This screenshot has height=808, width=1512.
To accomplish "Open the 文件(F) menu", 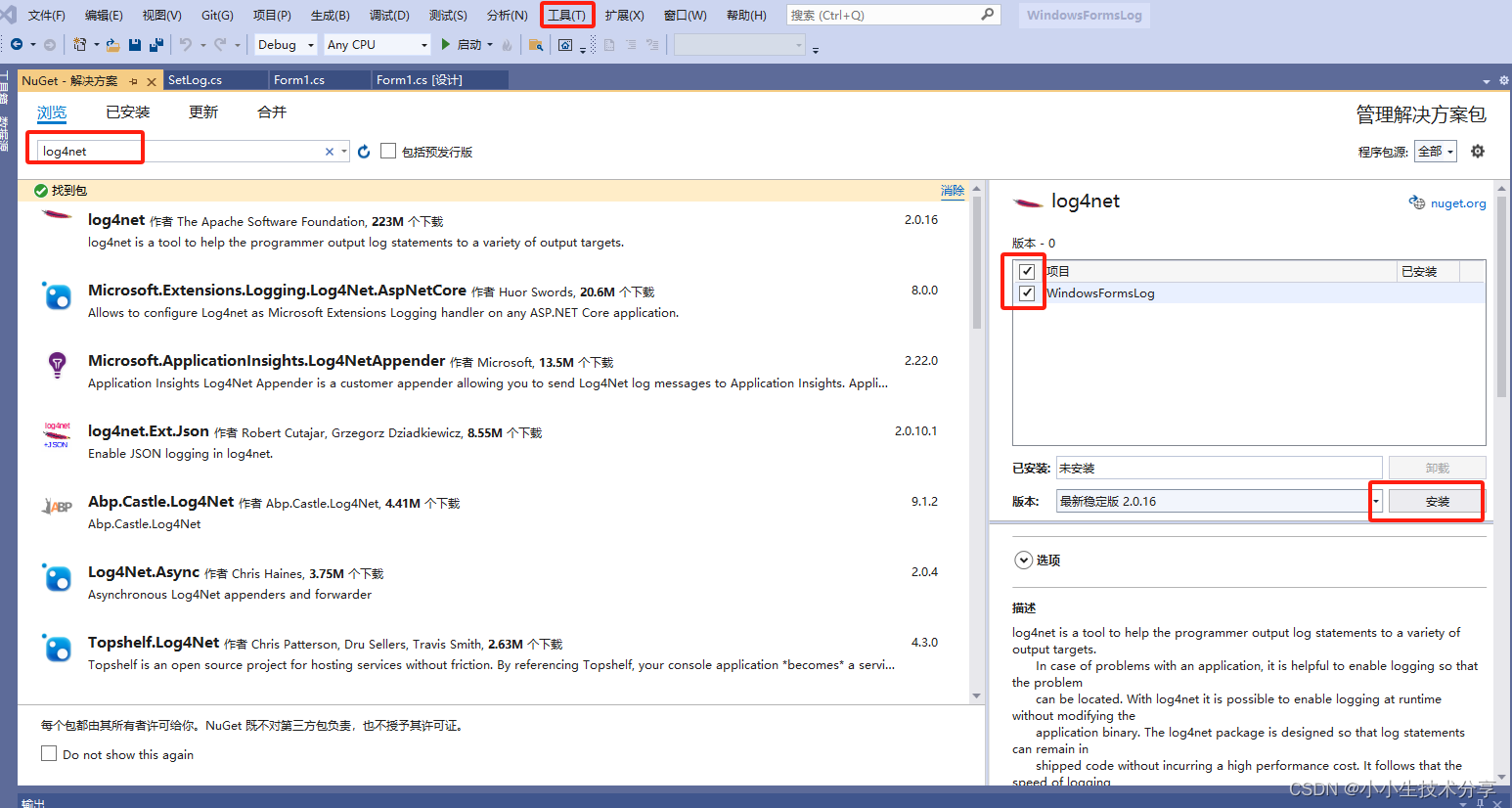I will [x=46, y=15].
